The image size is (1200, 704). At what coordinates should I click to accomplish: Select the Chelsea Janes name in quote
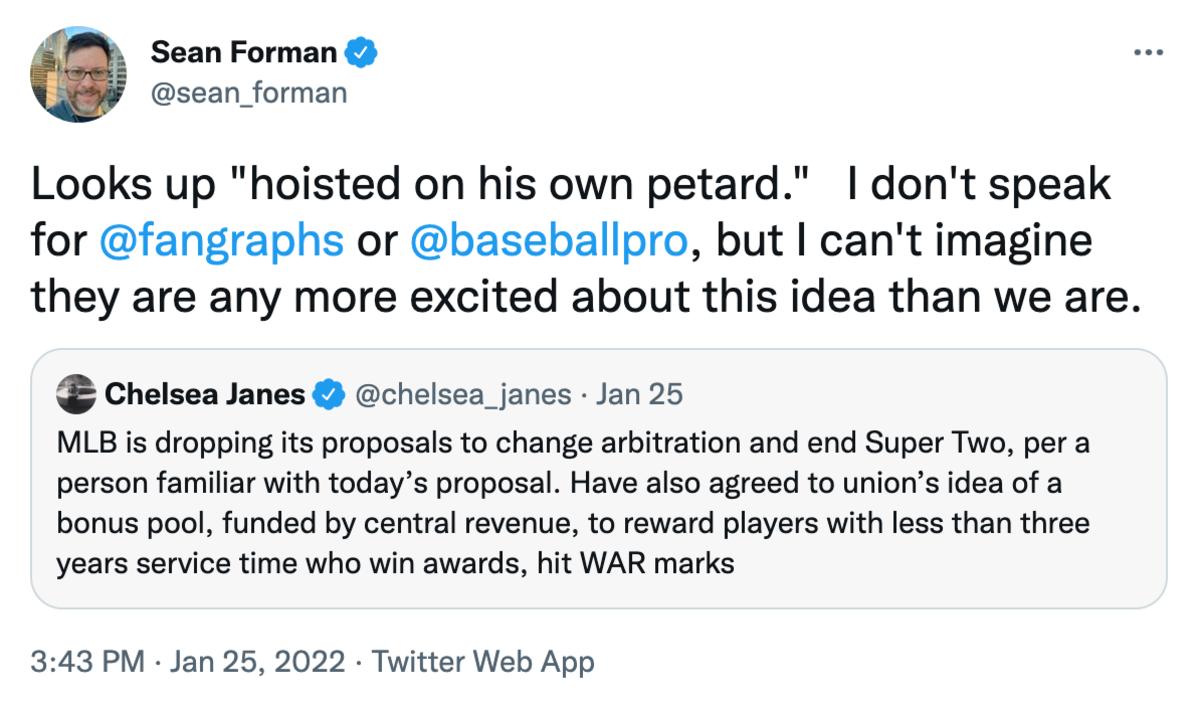point(204,395)
